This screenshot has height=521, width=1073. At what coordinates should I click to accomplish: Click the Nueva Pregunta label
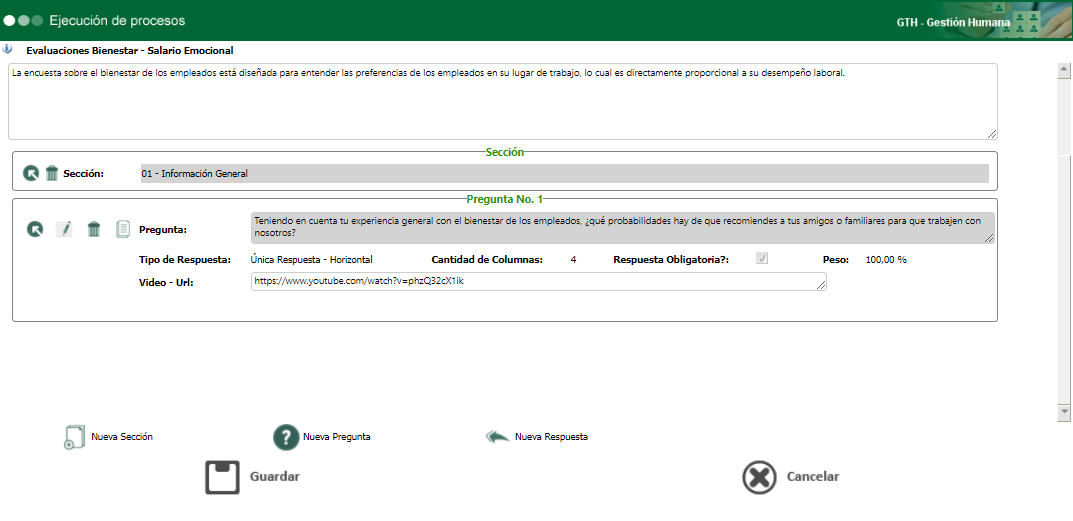point(337,437)
